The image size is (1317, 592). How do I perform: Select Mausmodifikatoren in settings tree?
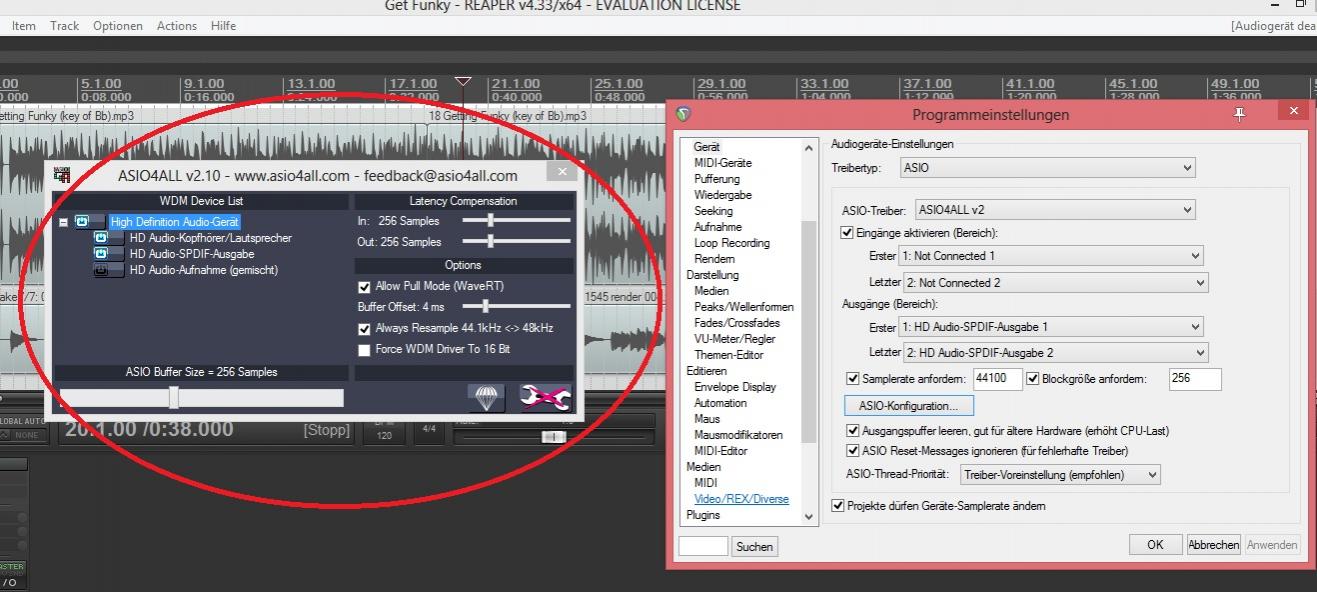point(738,435)
